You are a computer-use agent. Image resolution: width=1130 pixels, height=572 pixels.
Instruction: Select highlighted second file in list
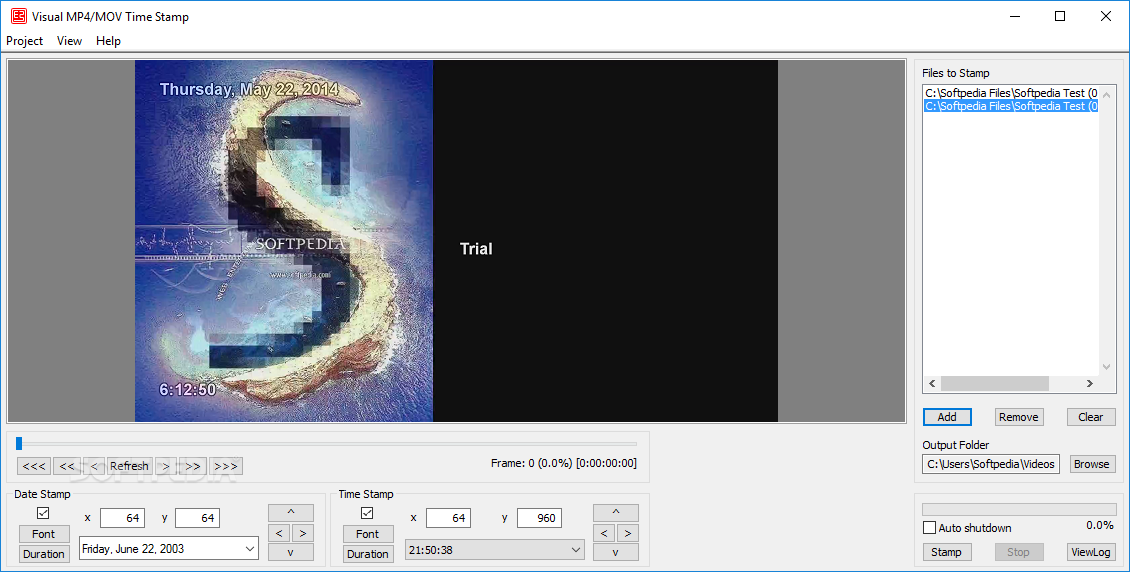1011,106
